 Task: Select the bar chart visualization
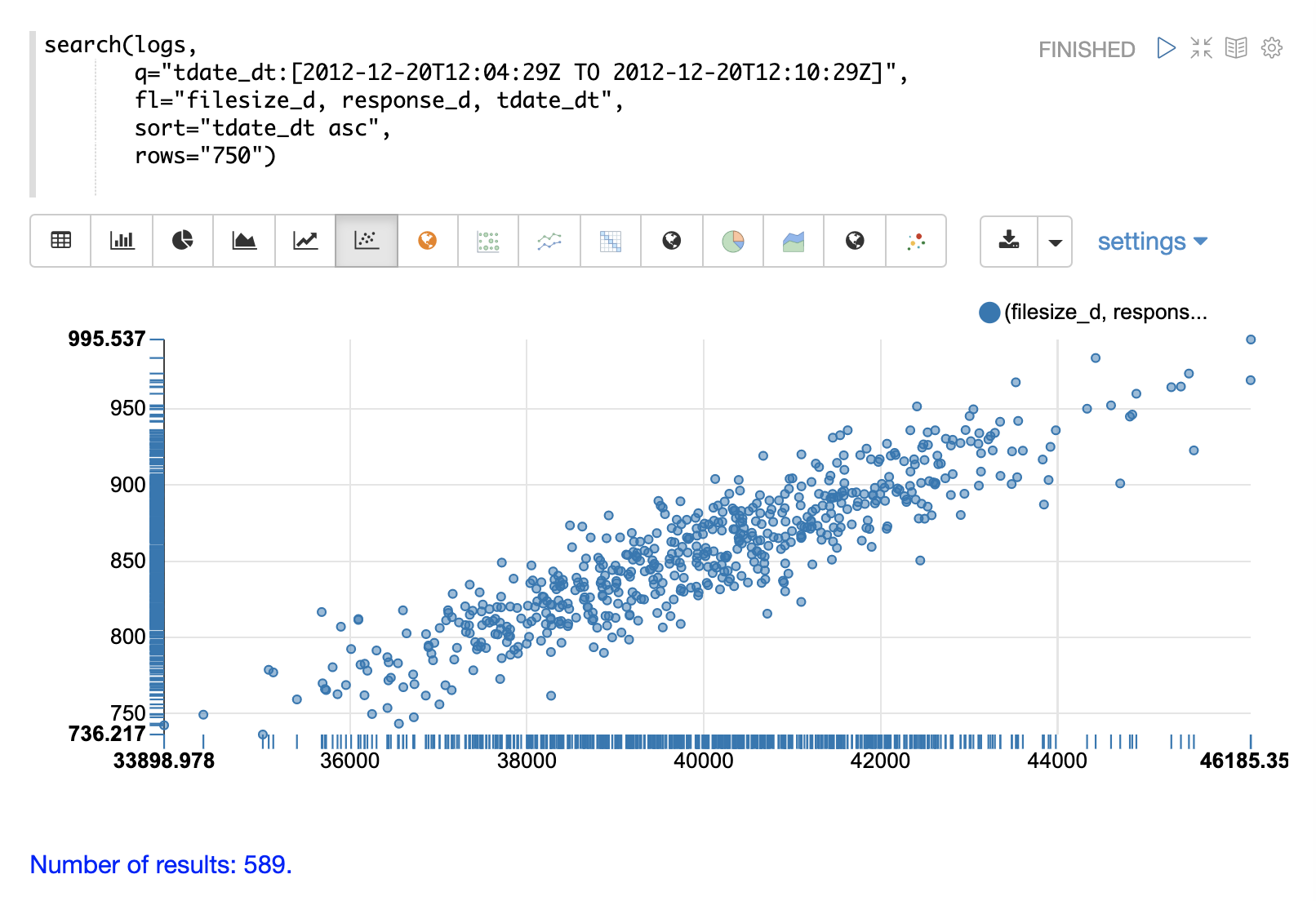pos(121,241)
